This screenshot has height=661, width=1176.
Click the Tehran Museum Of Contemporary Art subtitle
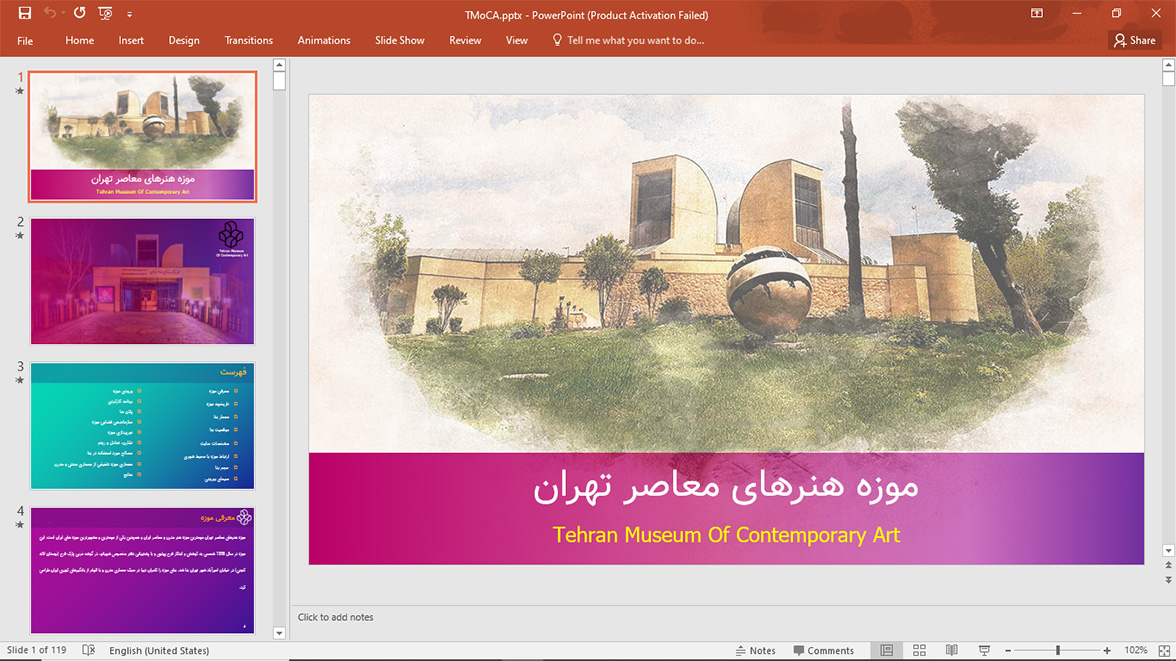click(726, 535)
